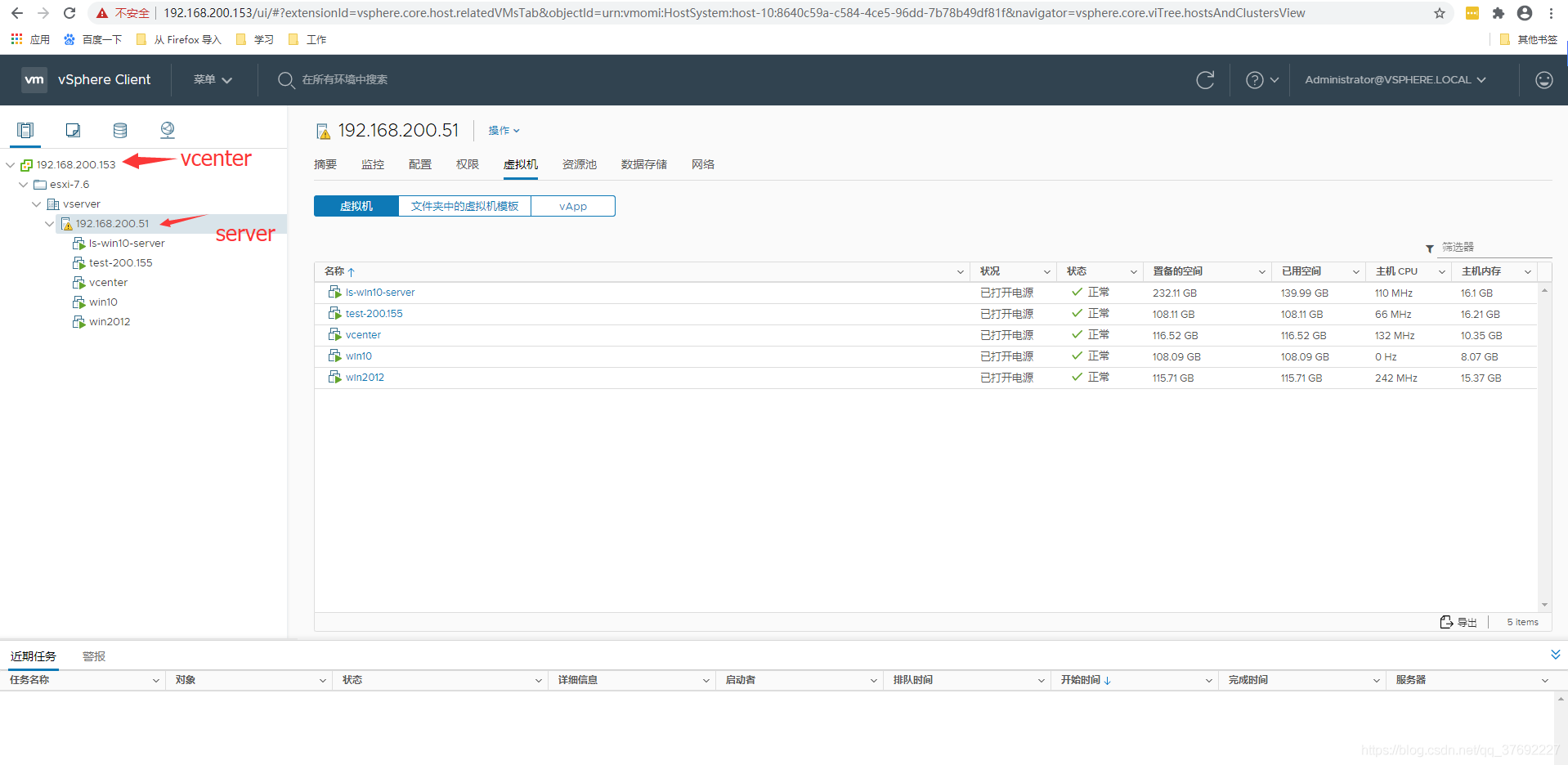
Task: Select test-200.155 in the inventory tree
Action: tap(121, 262)
